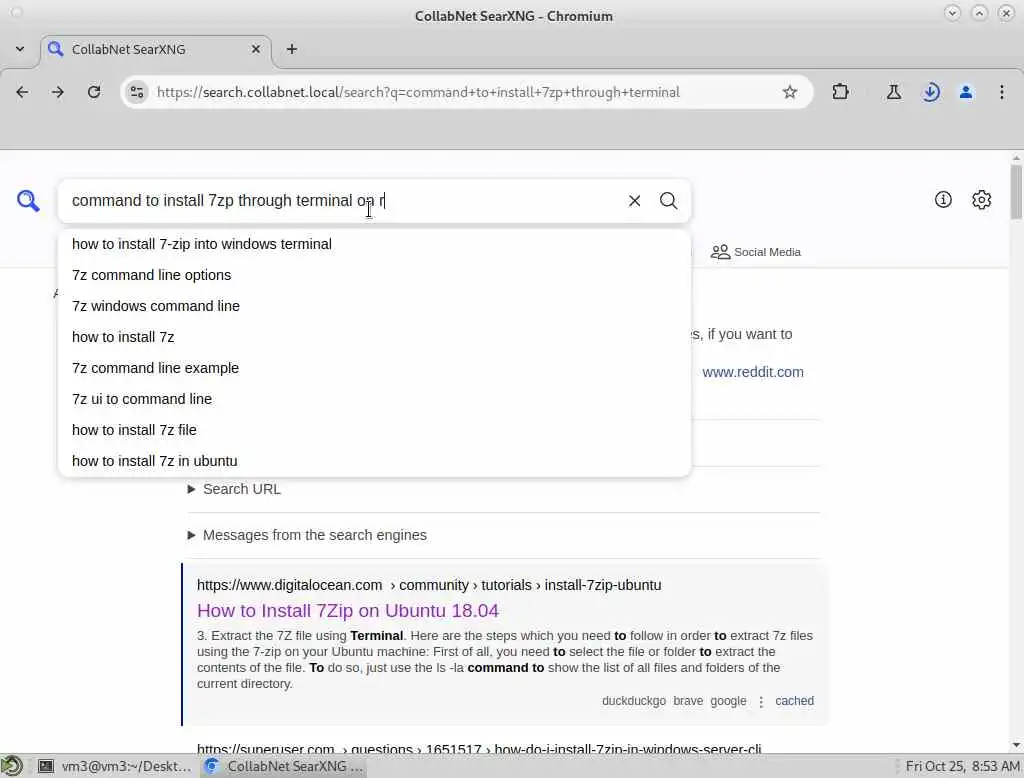Choose suggestion '7z command line example'
Viewport: 1024px width, 778px height.
[x=374, y=368]
